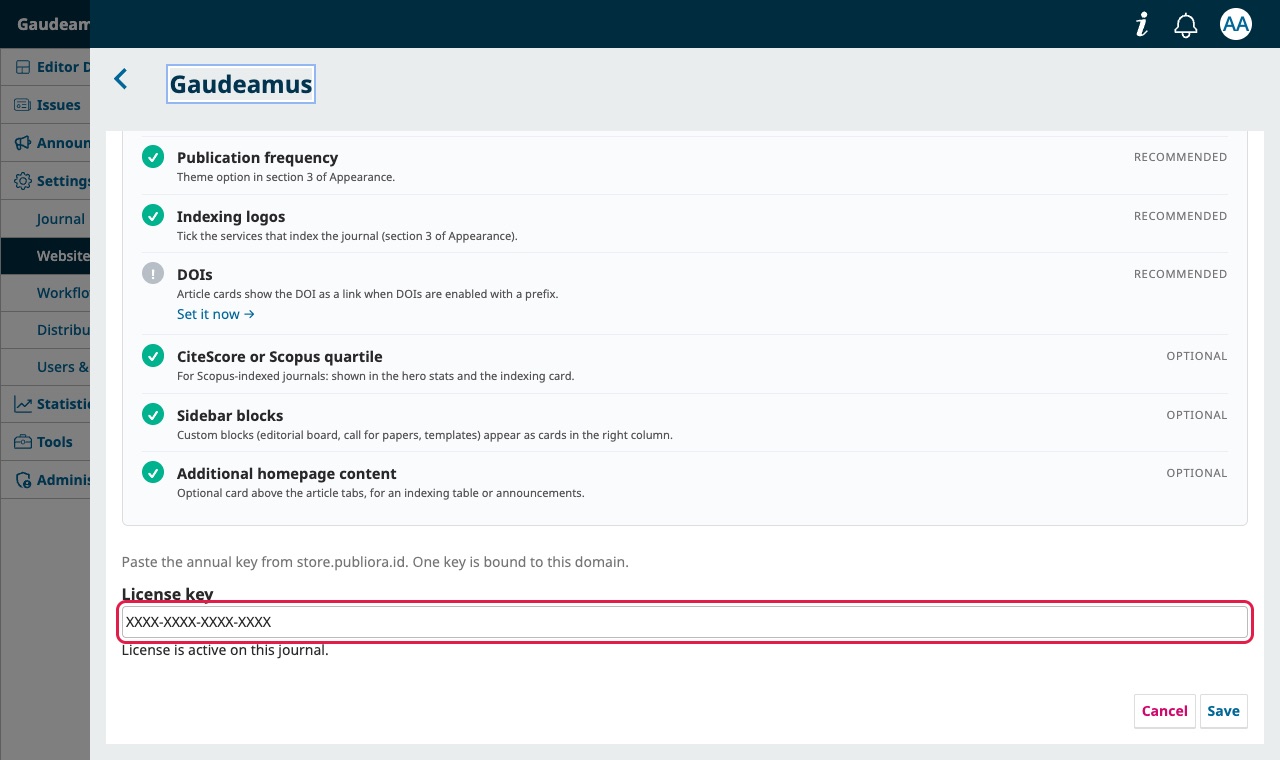This screenshot has height=760, width=1280.
Task: Click the 'Publication frequency' title
Action: pos(257,158)
